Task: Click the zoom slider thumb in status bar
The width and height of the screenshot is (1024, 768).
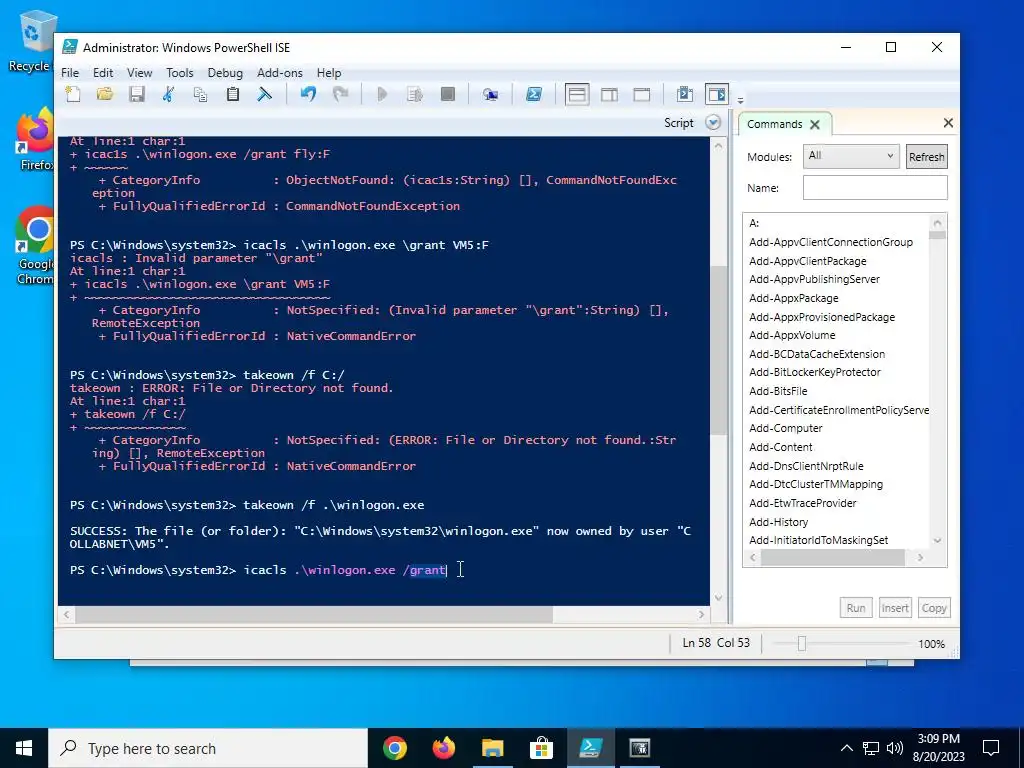Action: pyautogui.click(x=801, y=644)
